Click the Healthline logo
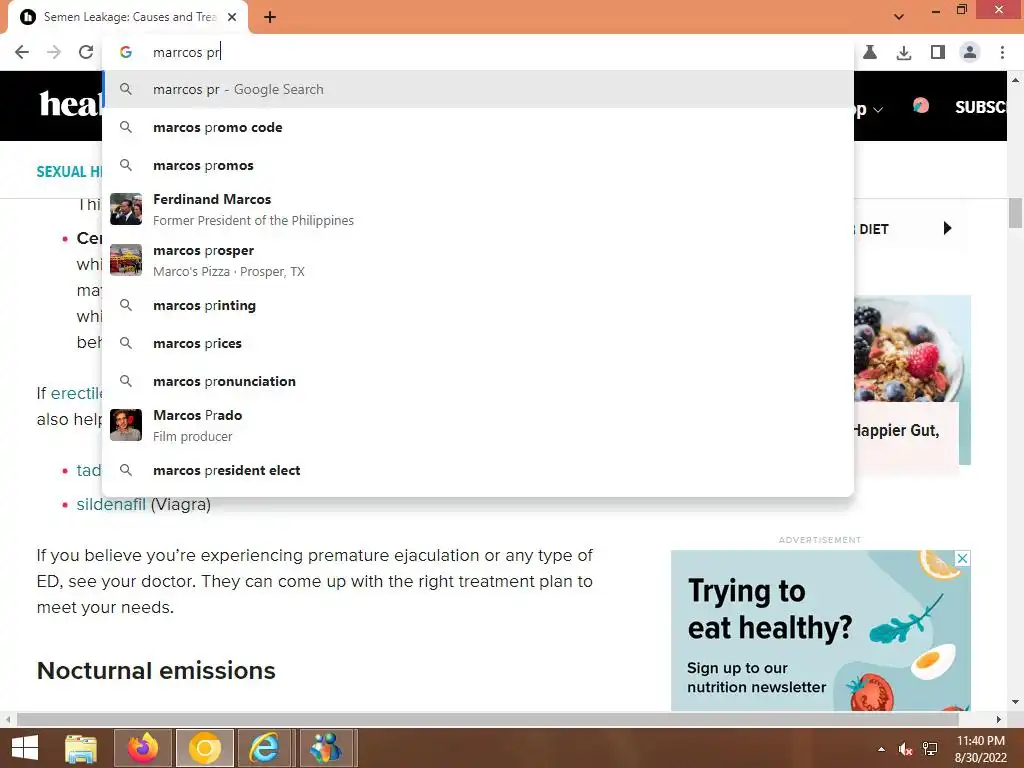 [x=71, y=104]
